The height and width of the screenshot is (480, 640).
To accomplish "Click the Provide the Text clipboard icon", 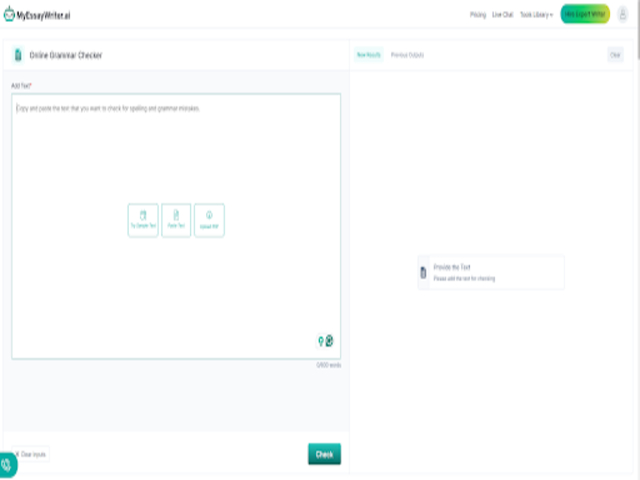I will click(x=424, y=272).
